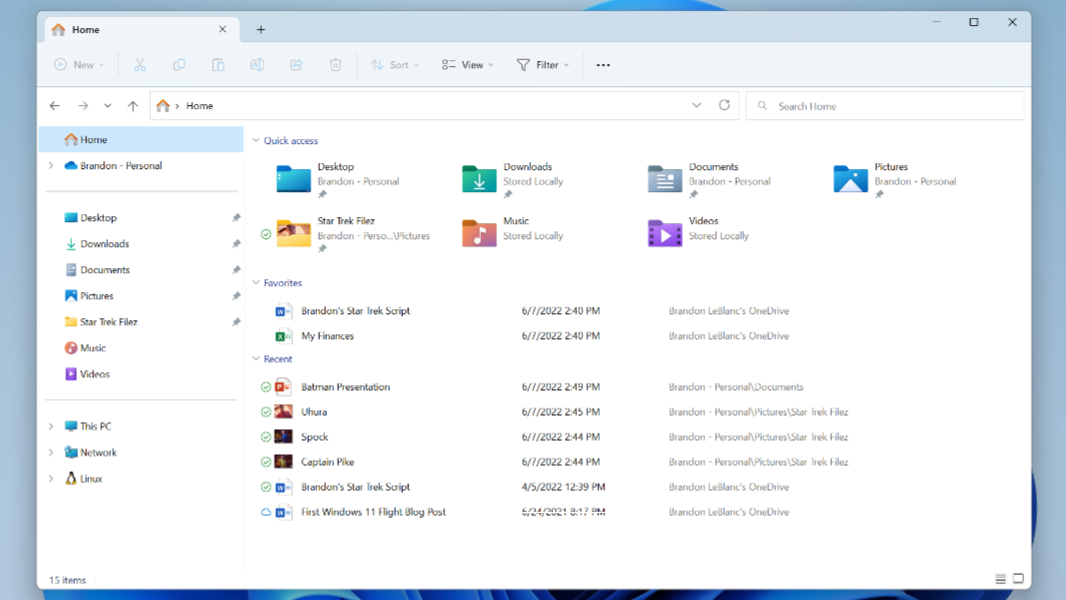Collapse the Quick access section
The width and height of the screenshot is (1066, 600).
tap(256, 141)
